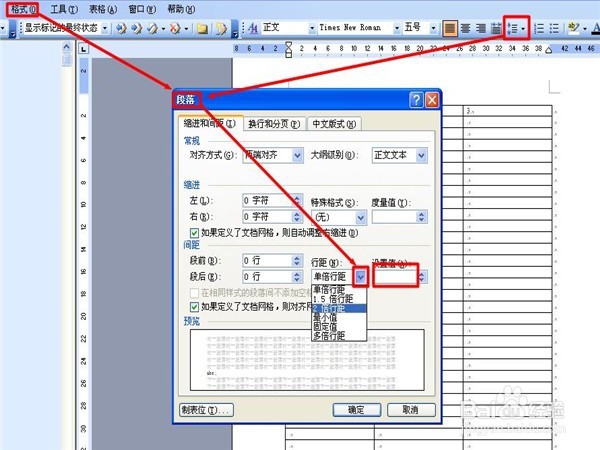Open the 行距 dropdown arrow

[x=360, y=277]
